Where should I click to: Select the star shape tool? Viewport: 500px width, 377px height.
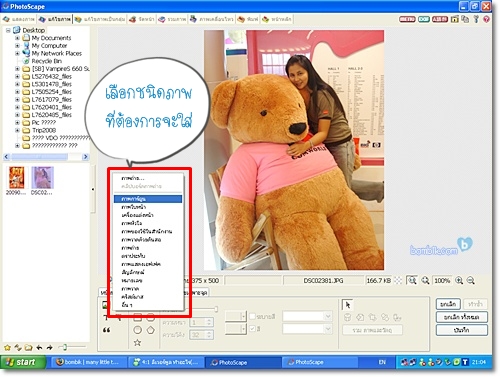137,342
